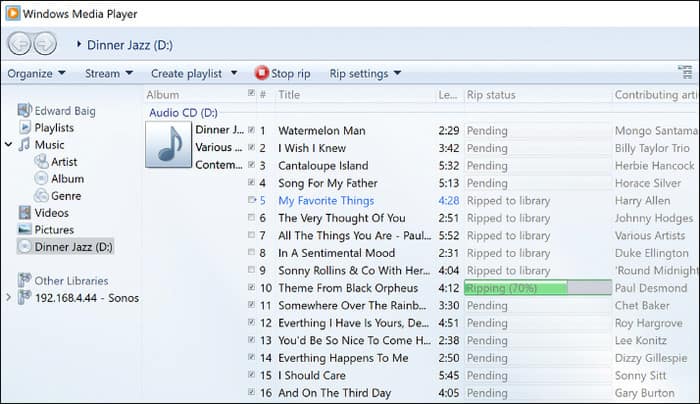Select Genre under Music
Screen dimensions: 700x404
[x=66, y=196]
